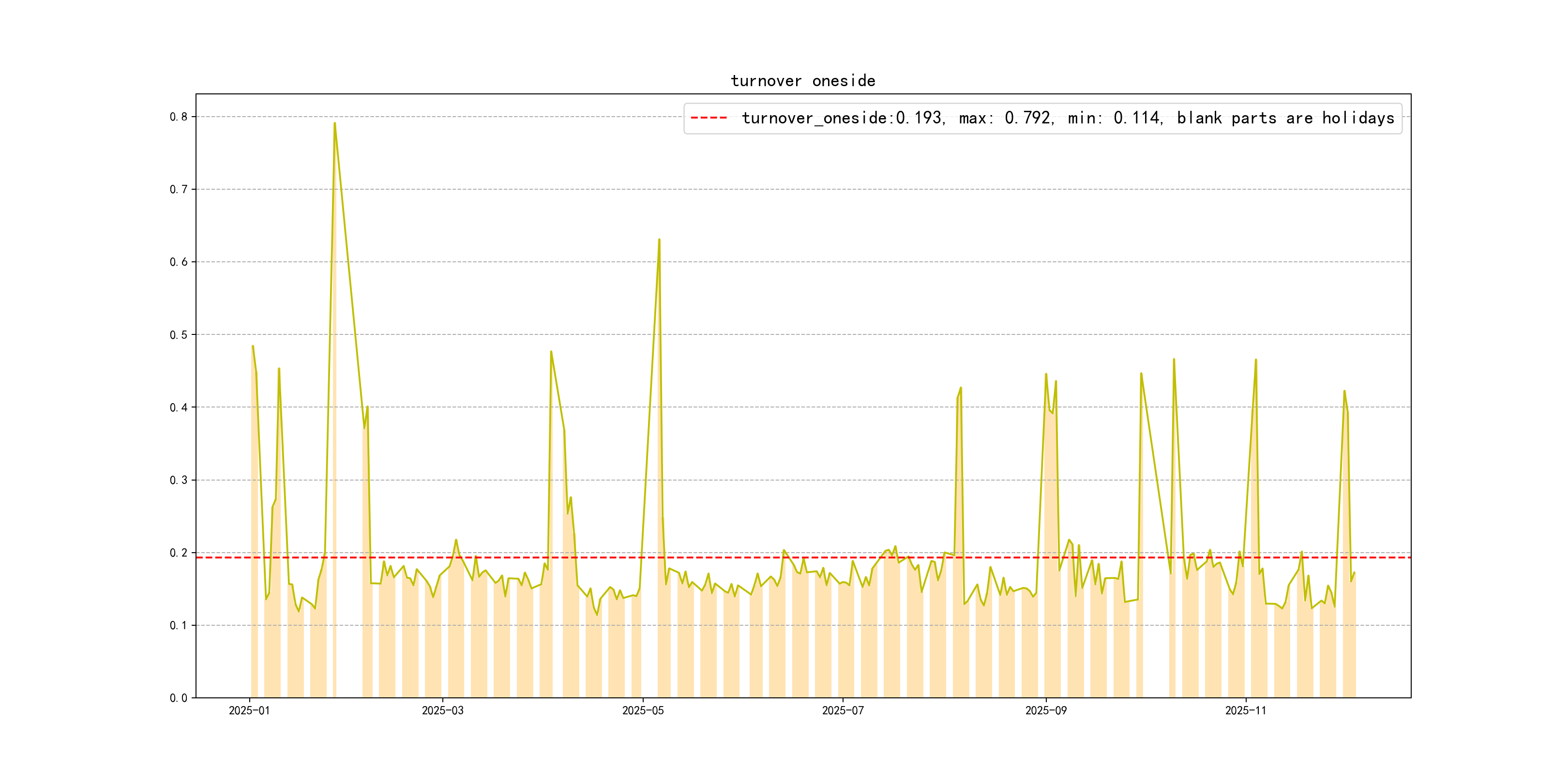Click the red dashed legend line sample
Screen dimensions: 1568x784
tap(709, 118)
